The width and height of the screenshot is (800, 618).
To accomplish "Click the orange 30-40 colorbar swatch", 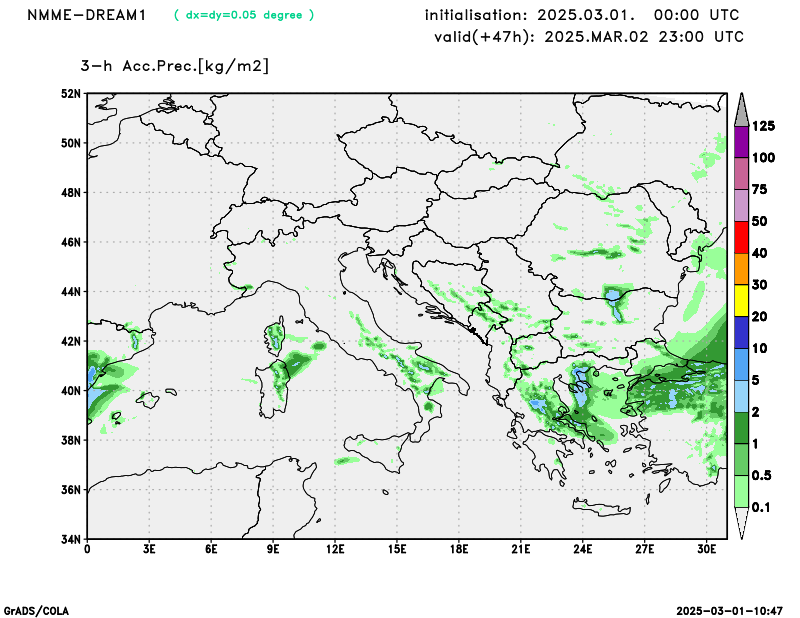I will click(741, 269).
